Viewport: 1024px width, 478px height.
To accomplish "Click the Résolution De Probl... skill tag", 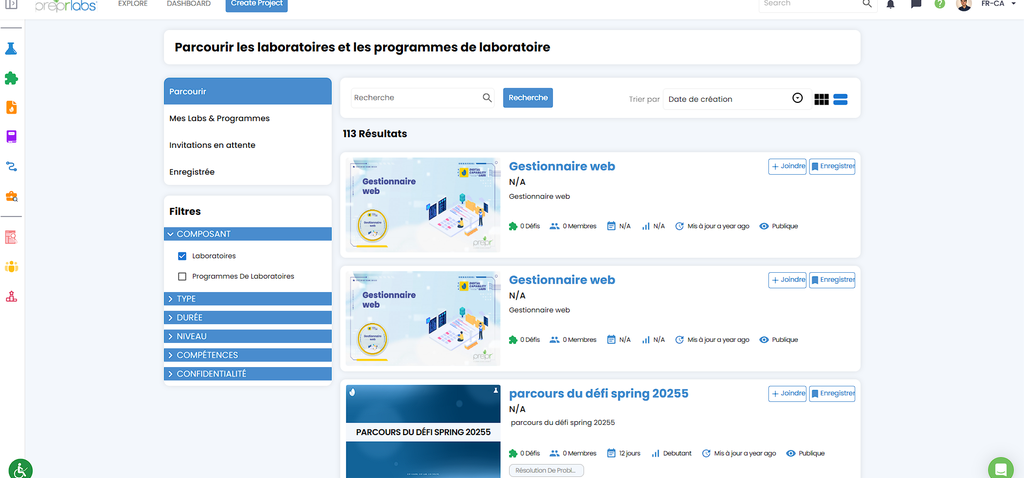I will tap(546, 471).
